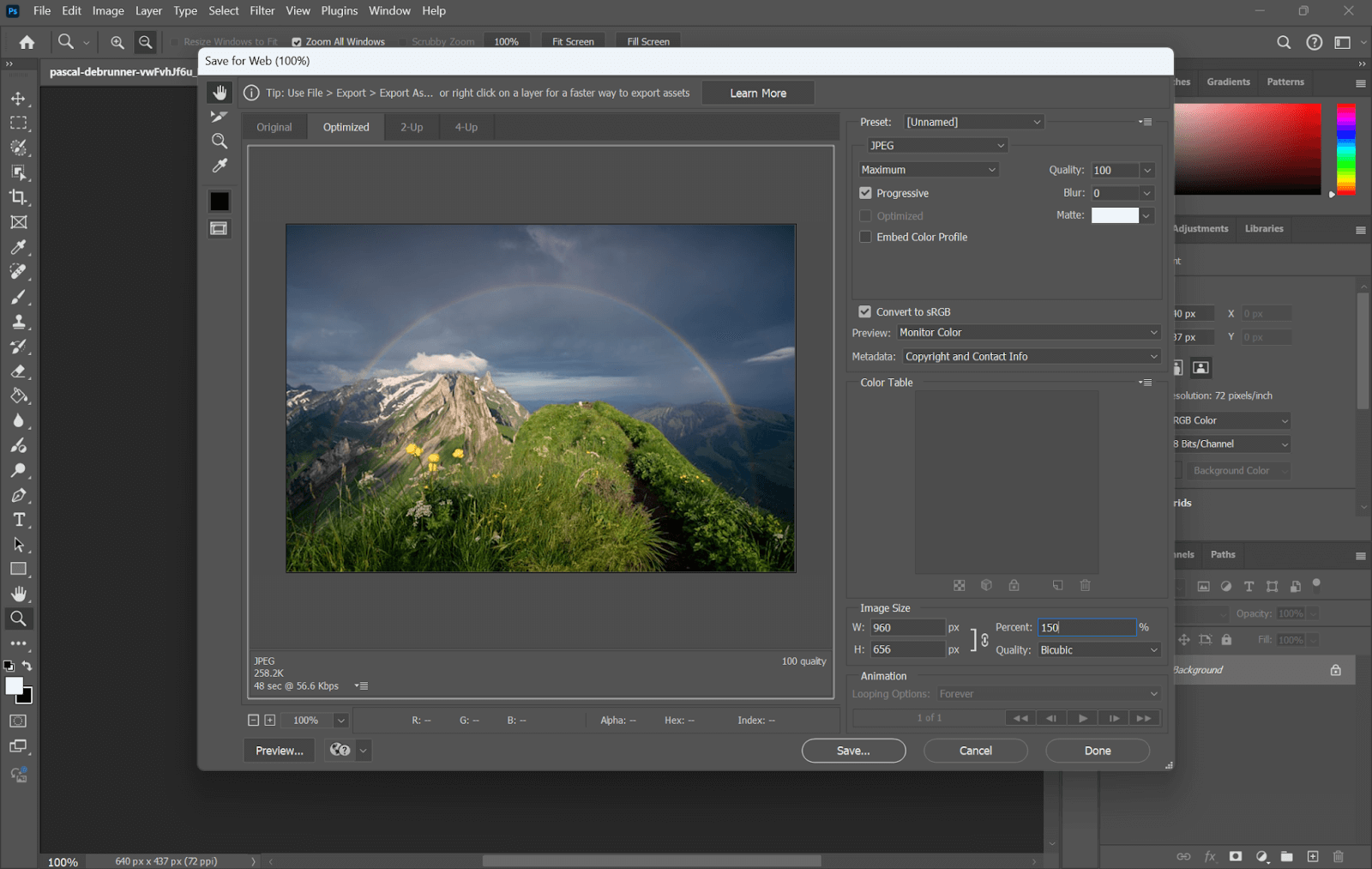
Task: Change the Looping Options from Forever
Action: (x=1048, y=693)
